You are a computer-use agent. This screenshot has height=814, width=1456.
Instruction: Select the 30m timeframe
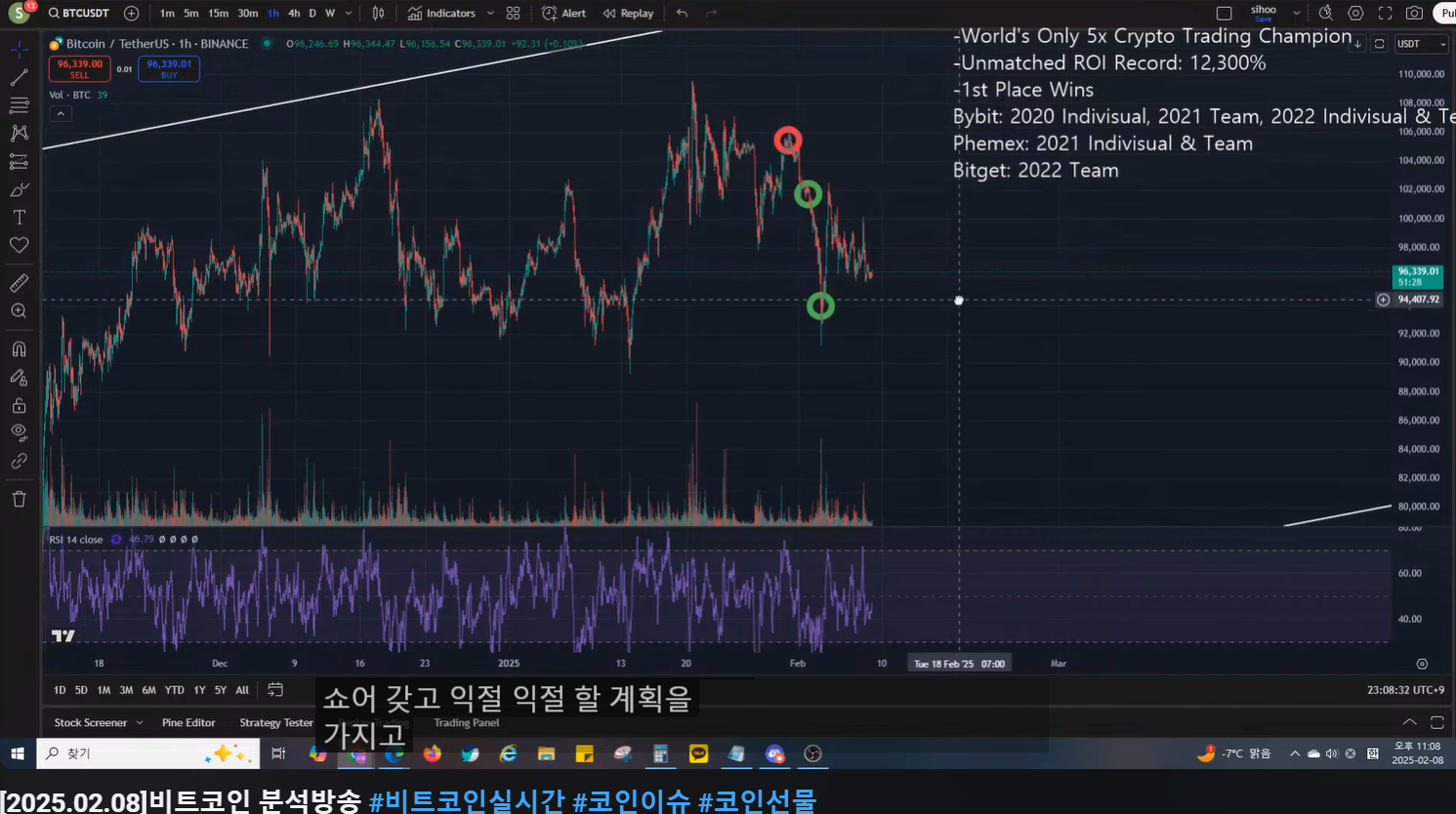(248, 14)
